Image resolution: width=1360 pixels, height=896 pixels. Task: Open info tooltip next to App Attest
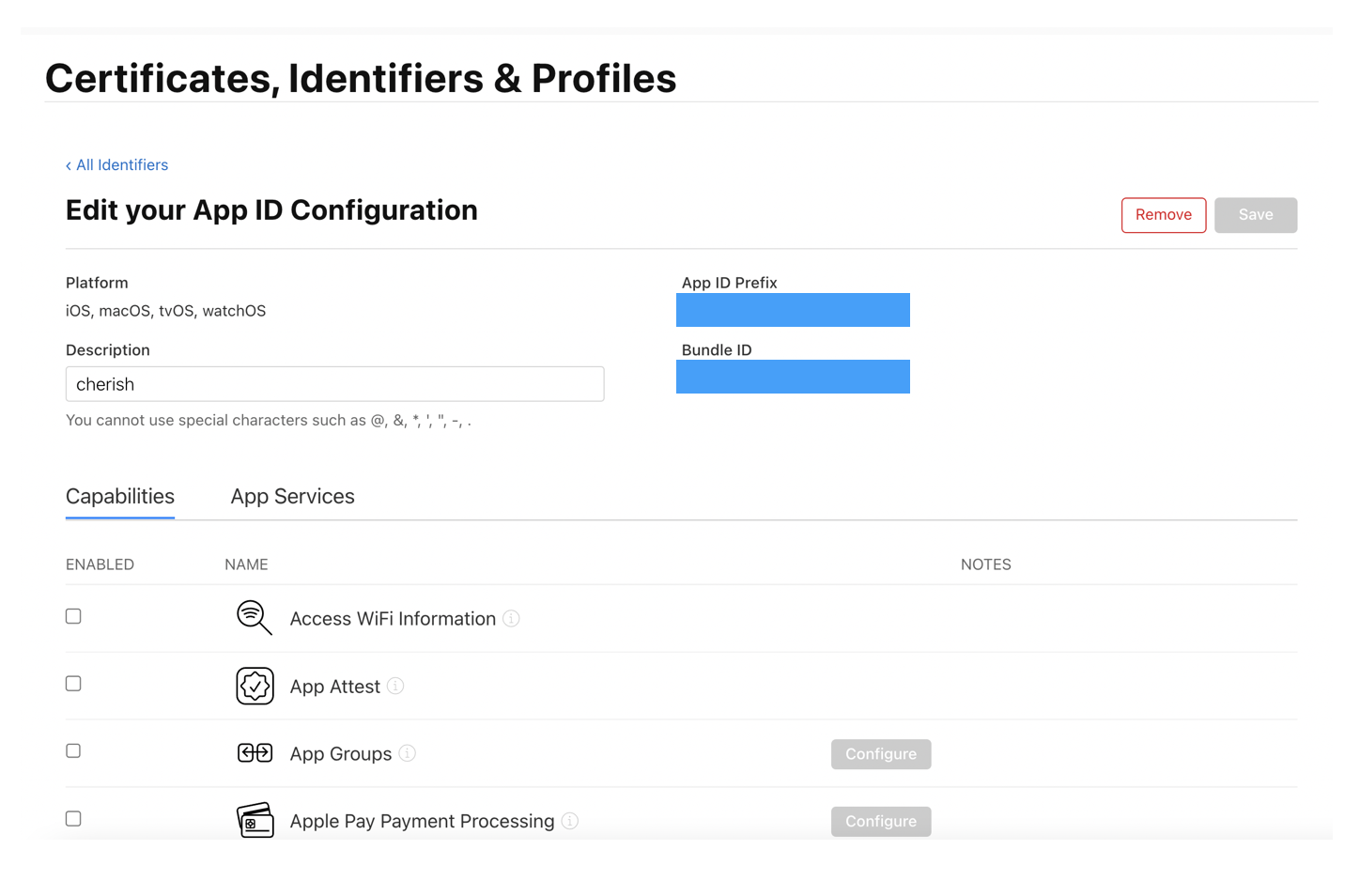(395, 687)
